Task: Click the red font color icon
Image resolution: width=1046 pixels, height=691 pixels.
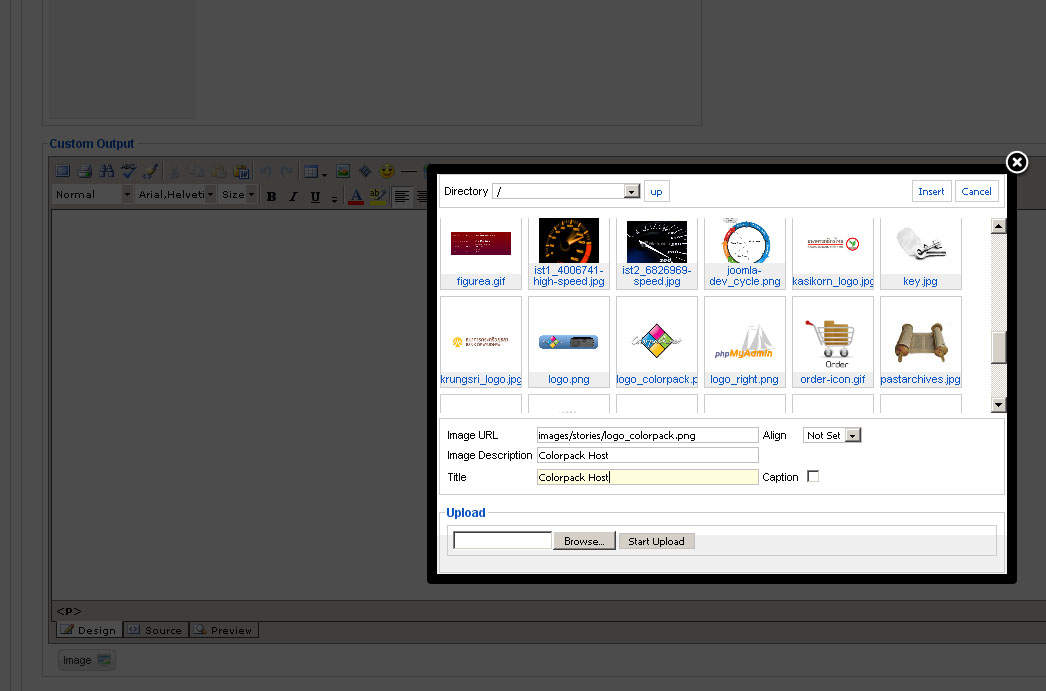Action: coord(354,196)
